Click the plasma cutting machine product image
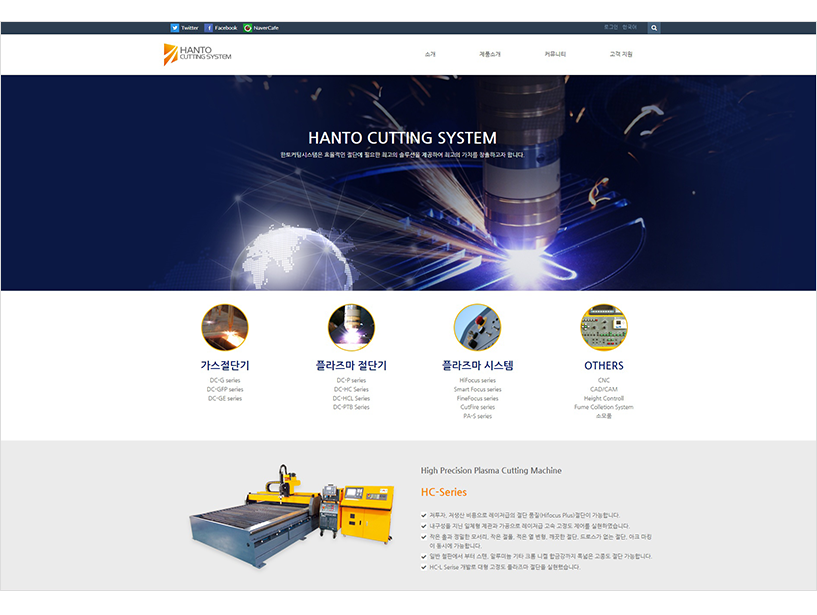 [292, 516]
